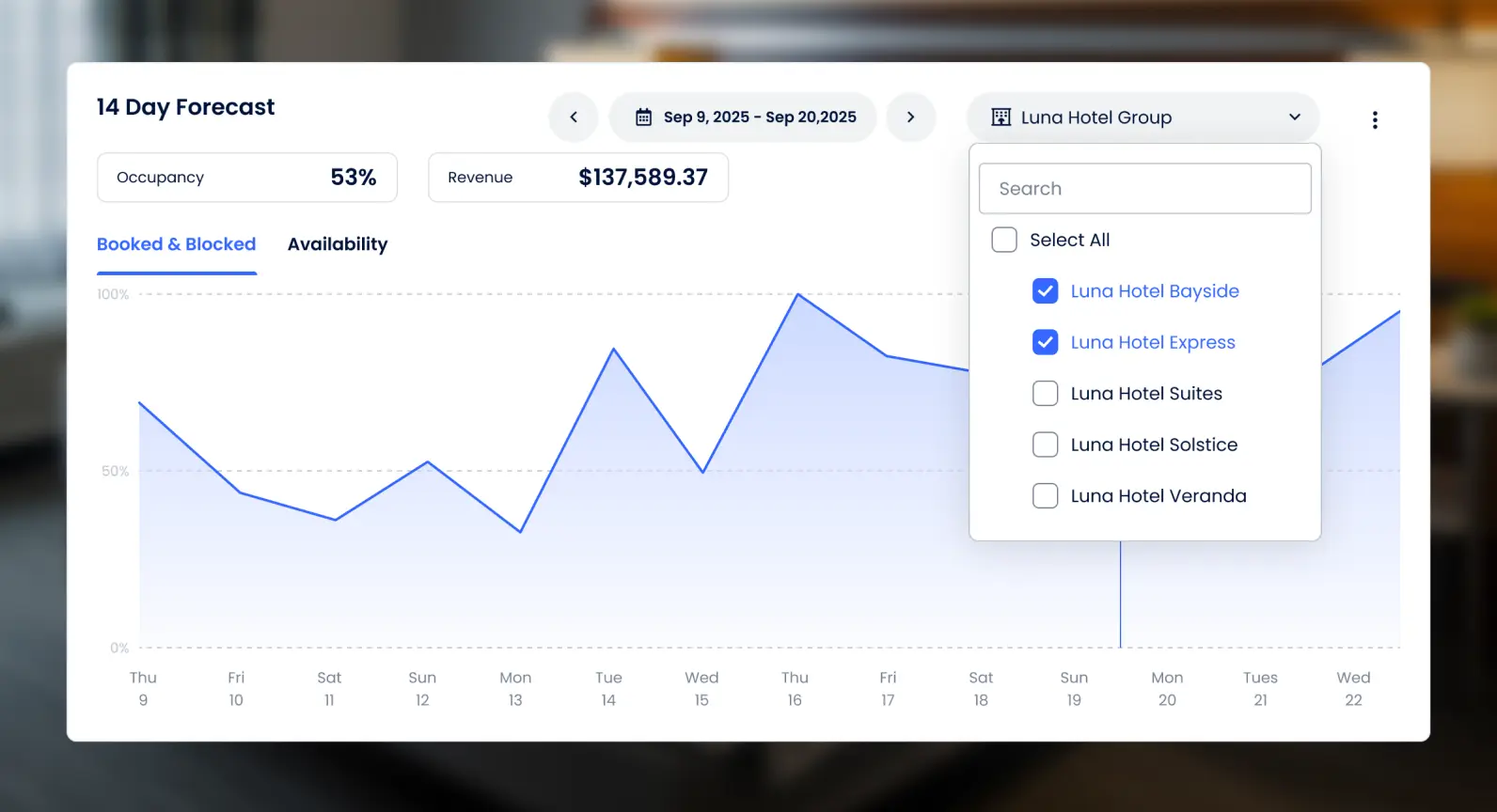
Task: Tick the Luna Hotel Solstice checkbox
Action: [x=1045, y=445]
